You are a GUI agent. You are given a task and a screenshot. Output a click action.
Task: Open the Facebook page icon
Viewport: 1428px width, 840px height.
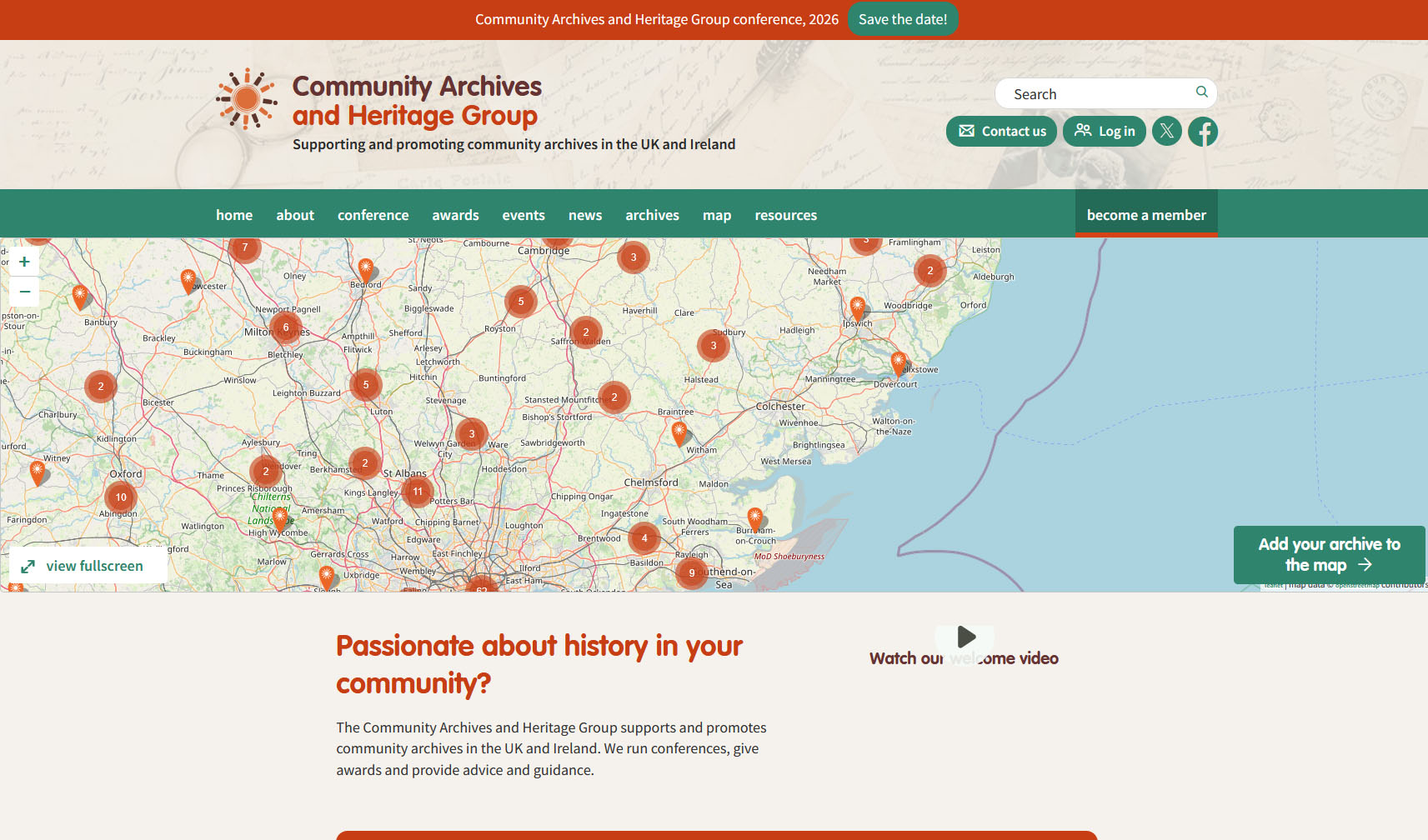tap(1203, 131)
